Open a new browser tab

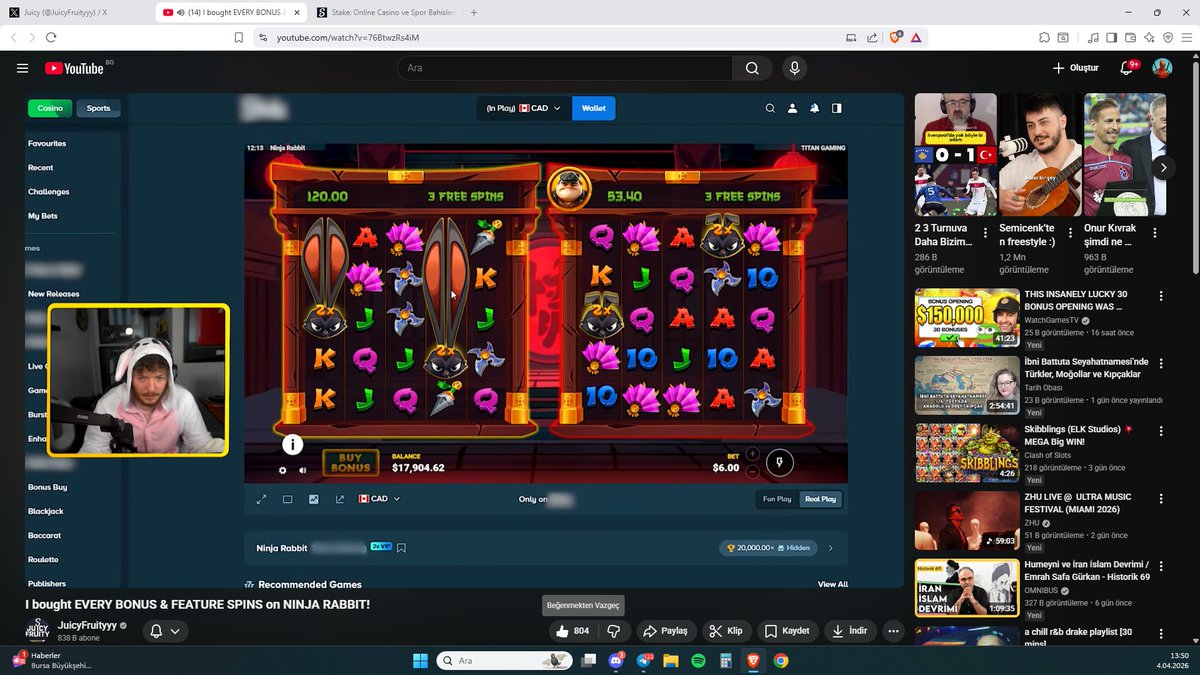[473, 12]
